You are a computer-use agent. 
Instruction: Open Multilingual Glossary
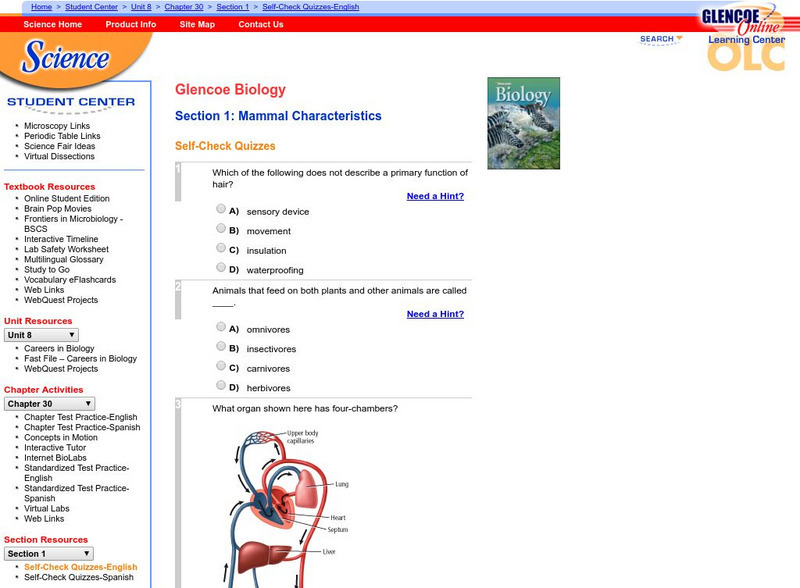click(x=64, y=259)
